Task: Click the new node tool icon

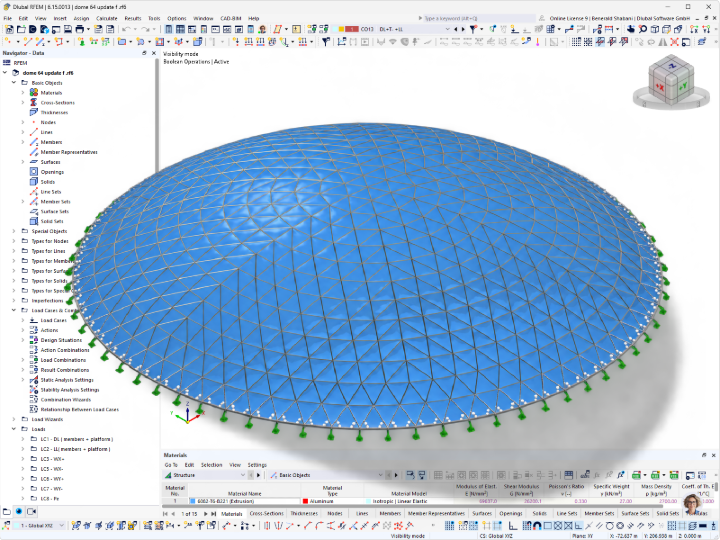Action: click(8, 42)
